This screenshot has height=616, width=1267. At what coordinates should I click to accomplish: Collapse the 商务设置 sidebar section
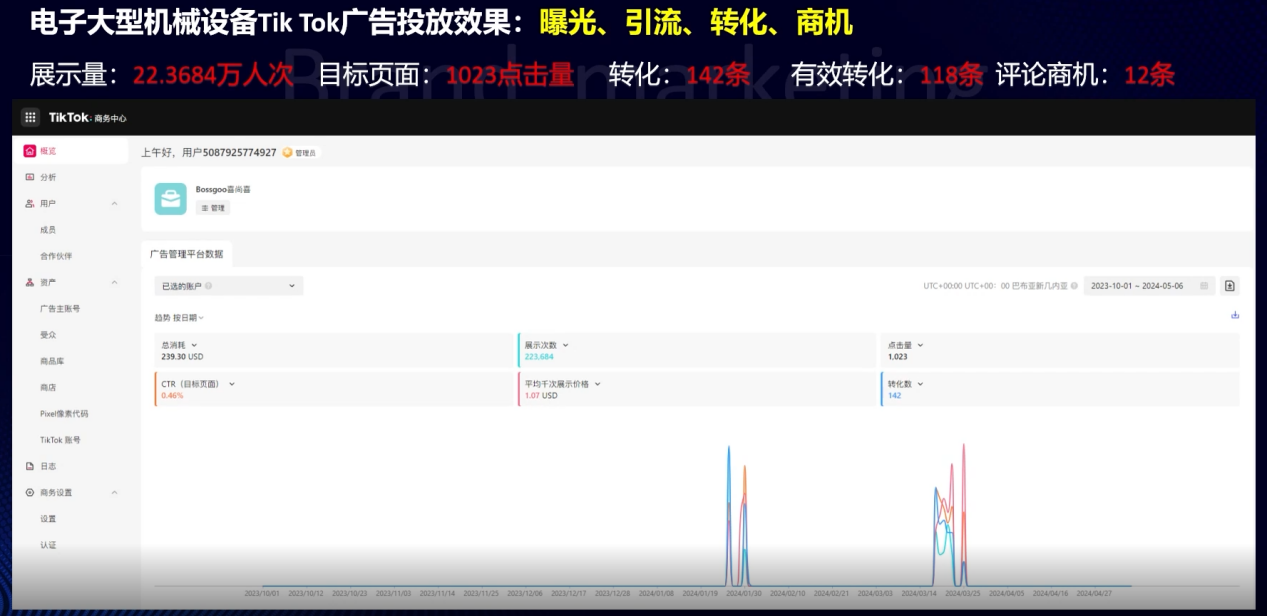(114, 493)
